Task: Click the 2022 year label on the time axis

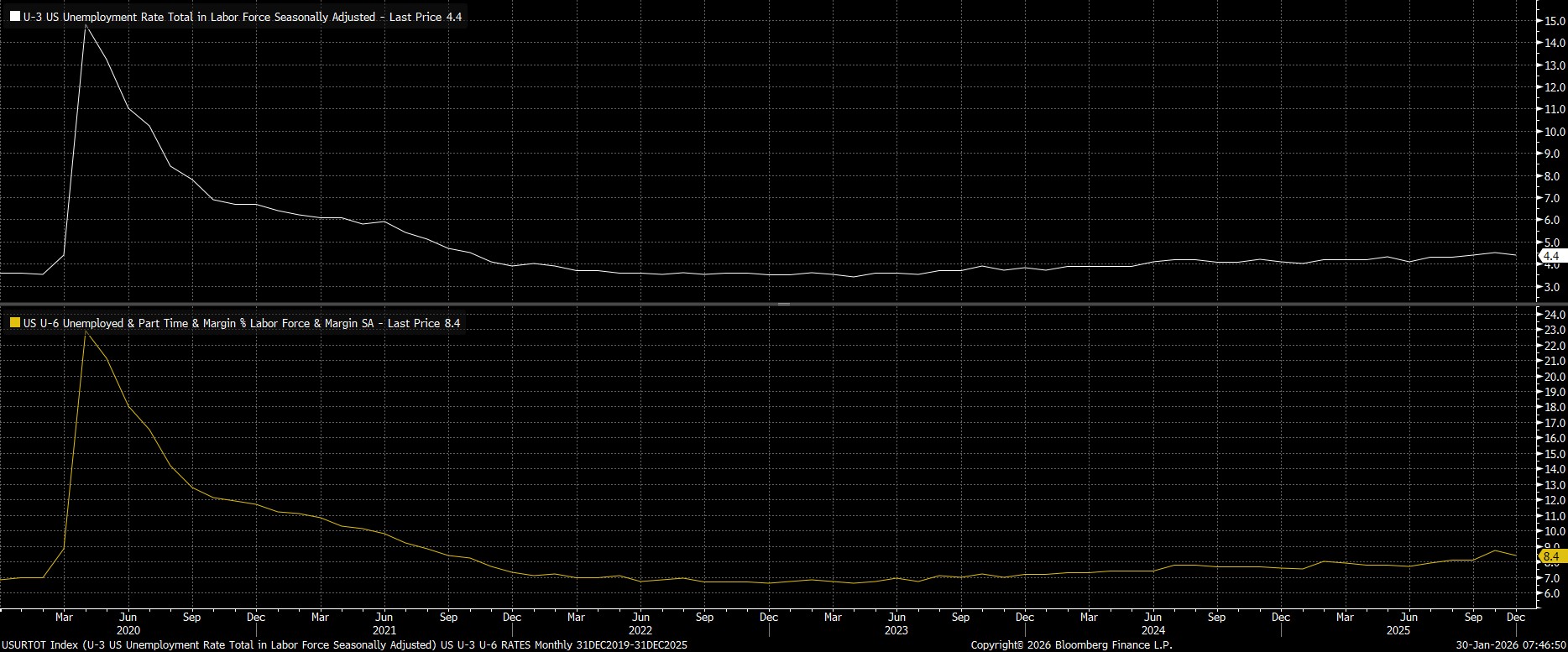Action: point(640,630)
